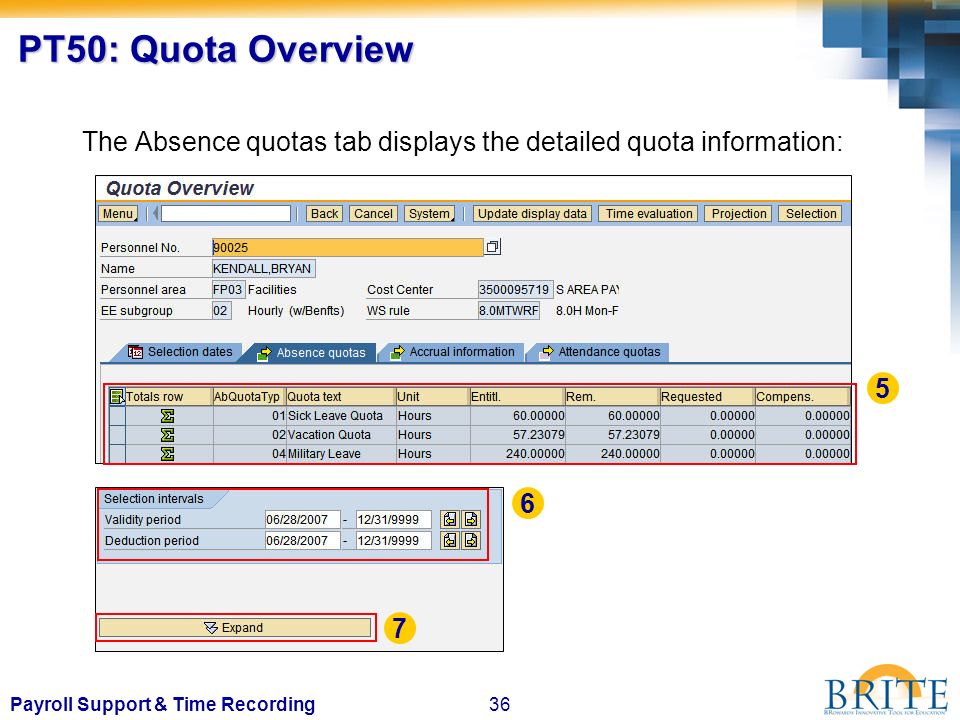Click the Personnel area code FP03
Screen dimensions: 960x720
click(x=228, y=290)
